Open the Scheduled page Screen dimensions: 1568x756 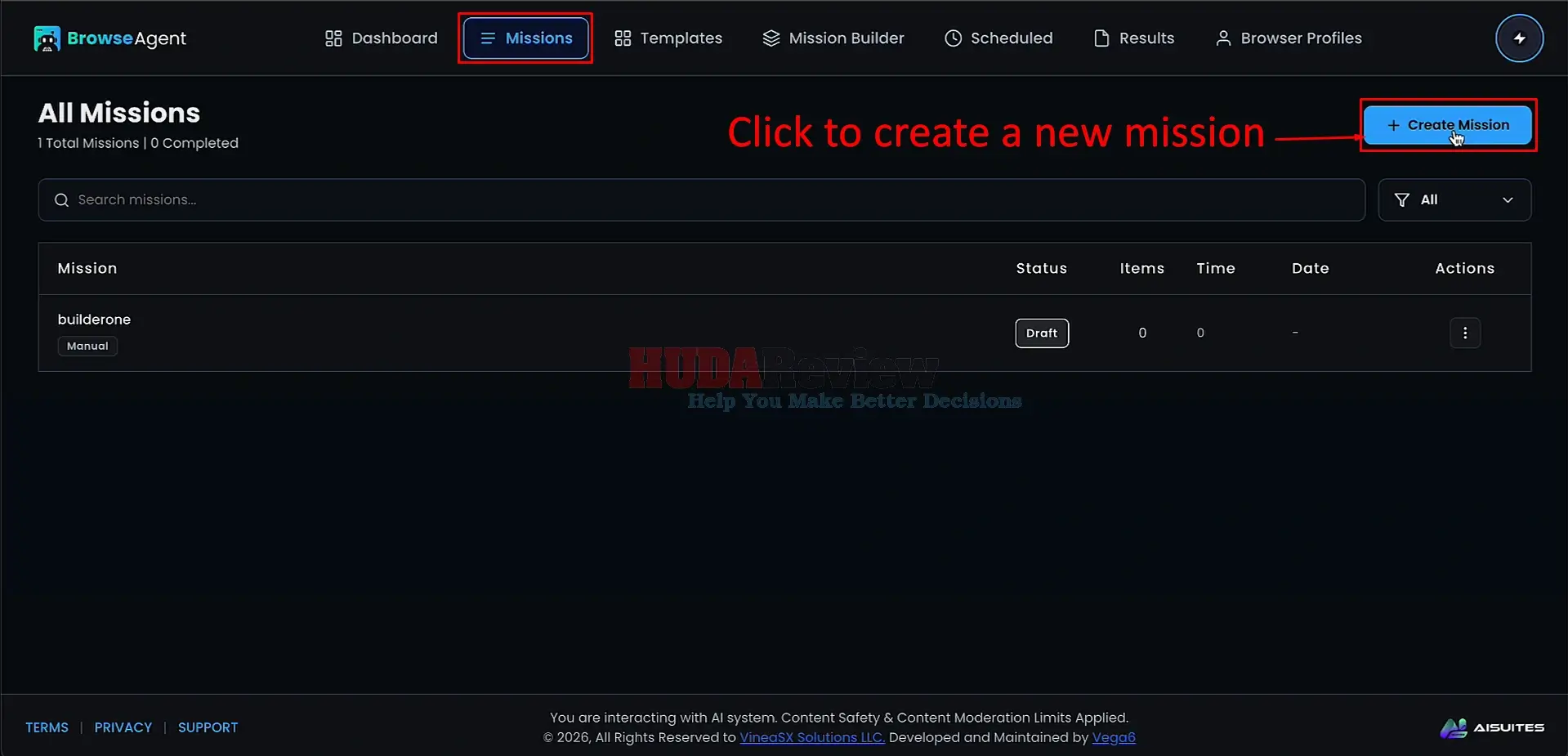(998, 38)
